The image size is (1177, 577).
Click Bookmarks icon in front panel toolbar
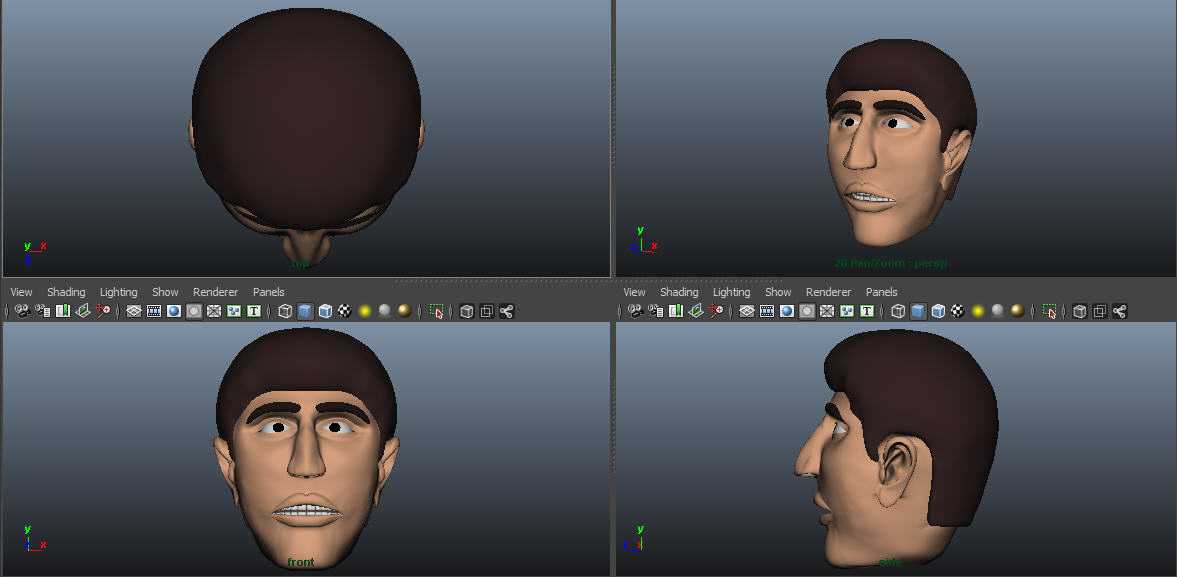tap(63, 311)
